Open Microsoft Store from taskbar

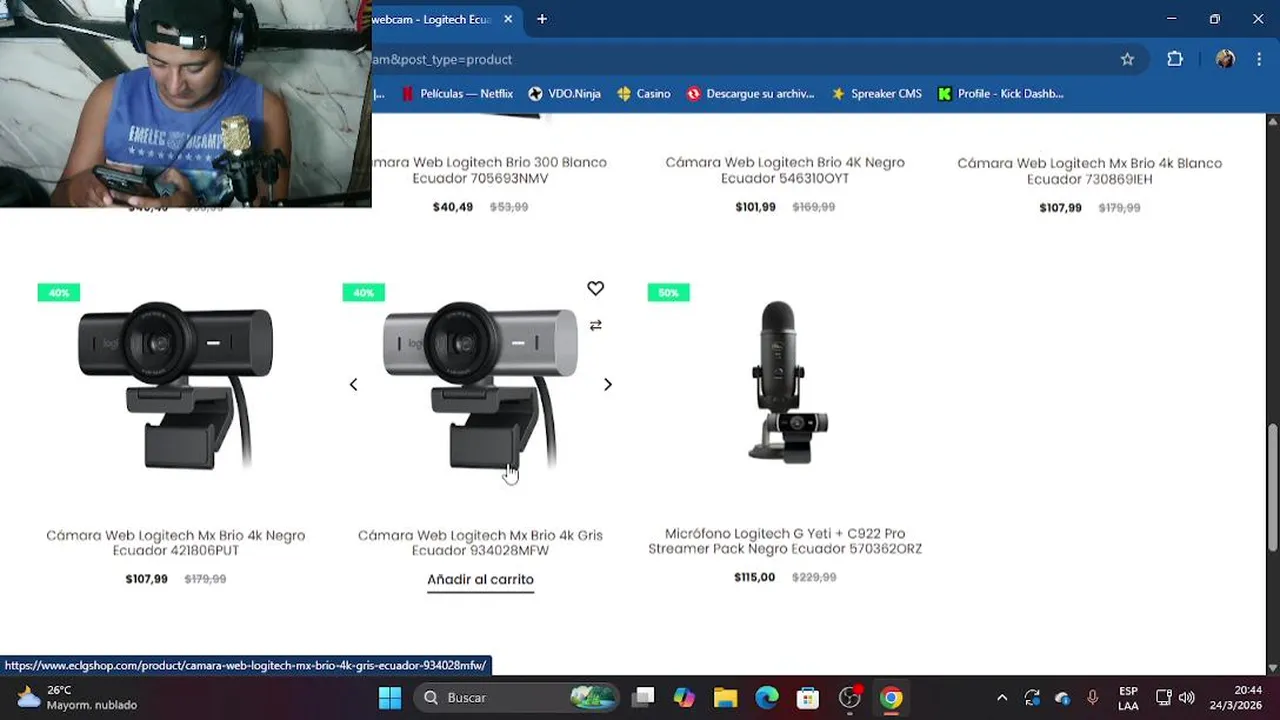click(808, 698)
